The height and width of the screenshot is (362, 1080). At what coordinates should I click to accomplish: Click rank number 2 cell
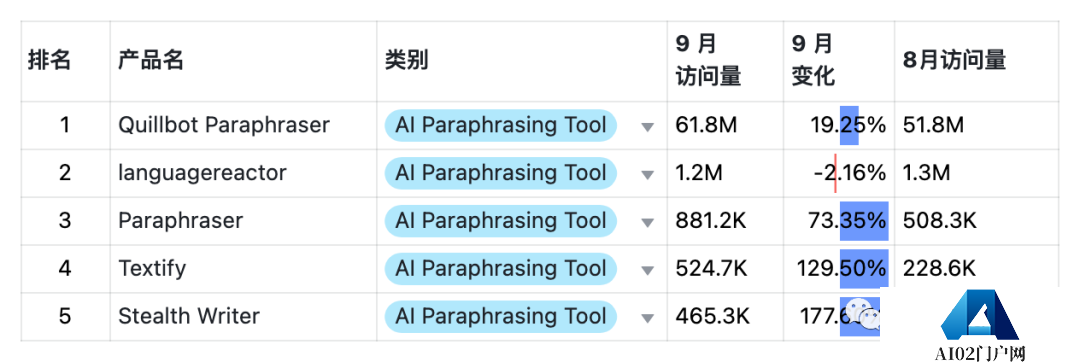(x=65, y=173)
